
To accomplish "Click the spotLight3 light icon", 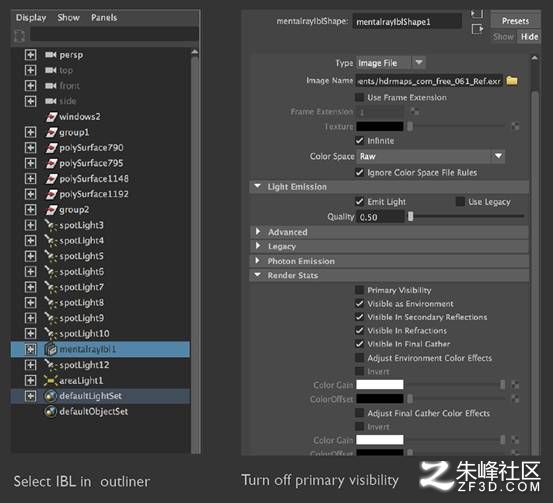I will pyautogui.click(x=51, y=225).
